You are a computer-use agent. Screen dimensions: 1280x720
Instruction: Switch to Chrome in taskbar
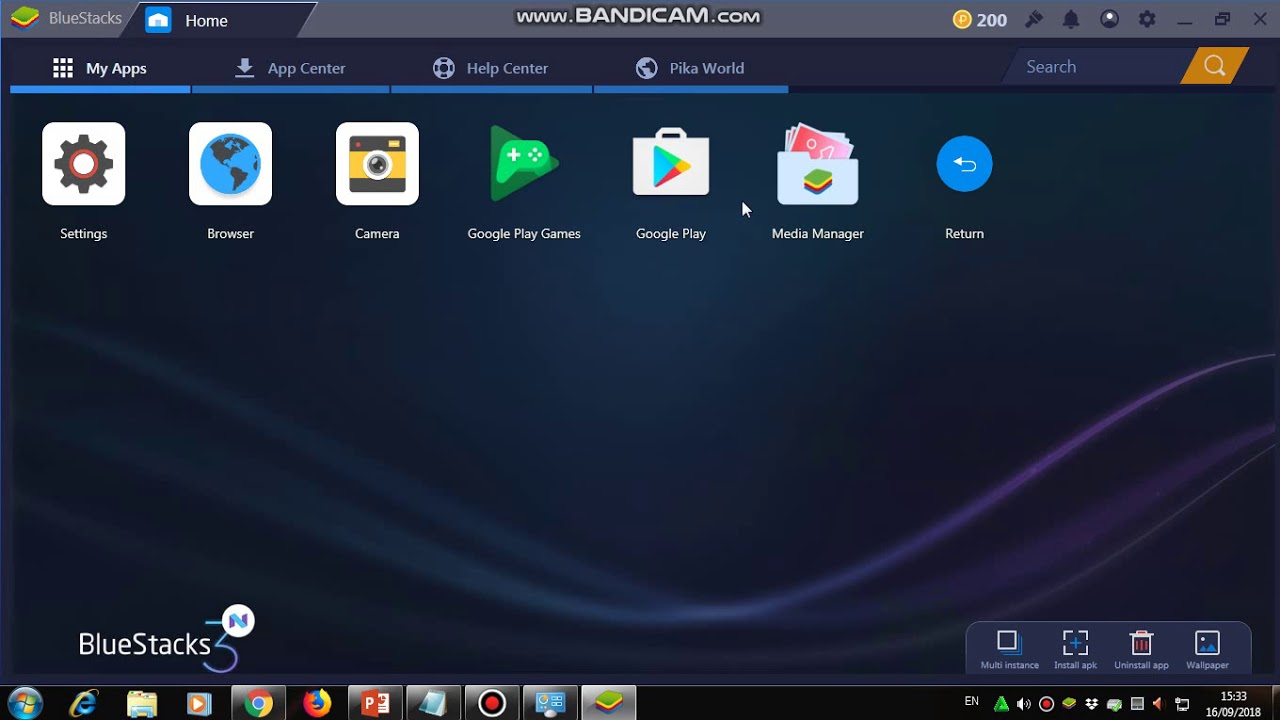pyautogui.click(x=259, y=704)
